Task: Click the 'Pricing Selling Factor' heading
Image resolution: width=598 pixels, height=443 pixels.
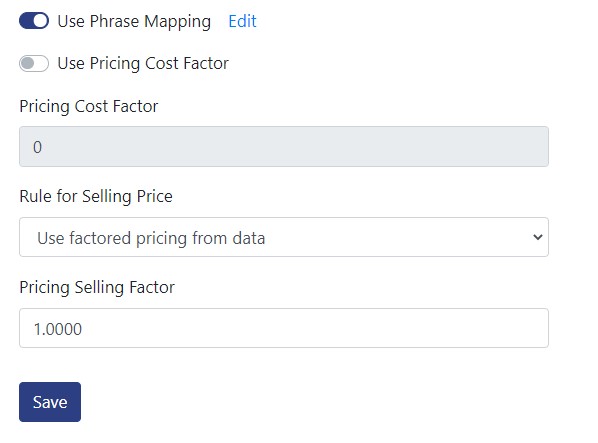Action: (x=97, y=287)
